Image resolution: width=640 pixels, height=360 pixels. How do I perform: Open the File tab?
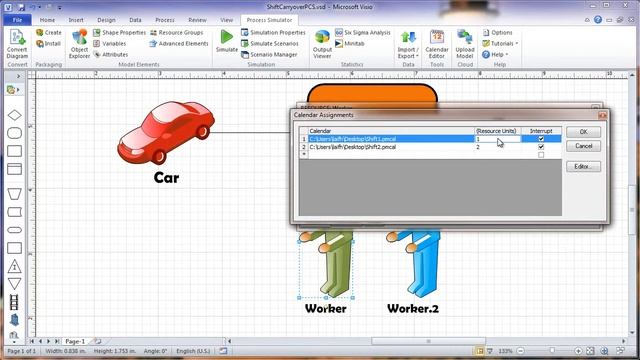pos(17,20)
